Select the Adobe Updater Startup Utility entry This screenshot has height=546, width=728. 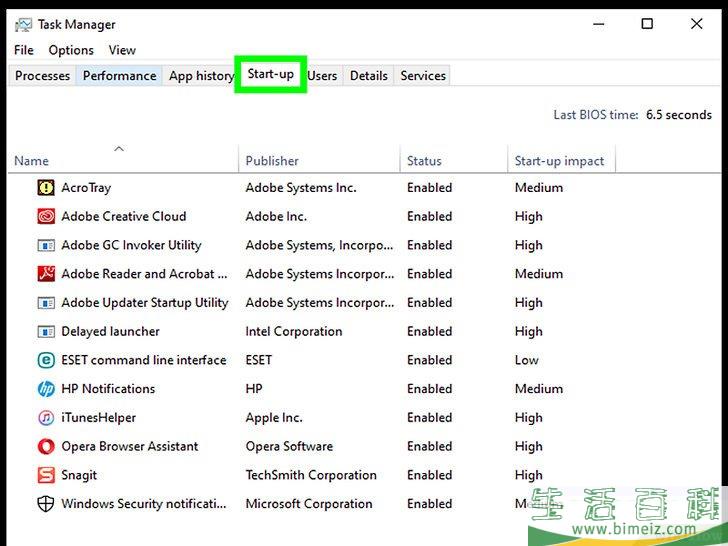pos(145,303)
